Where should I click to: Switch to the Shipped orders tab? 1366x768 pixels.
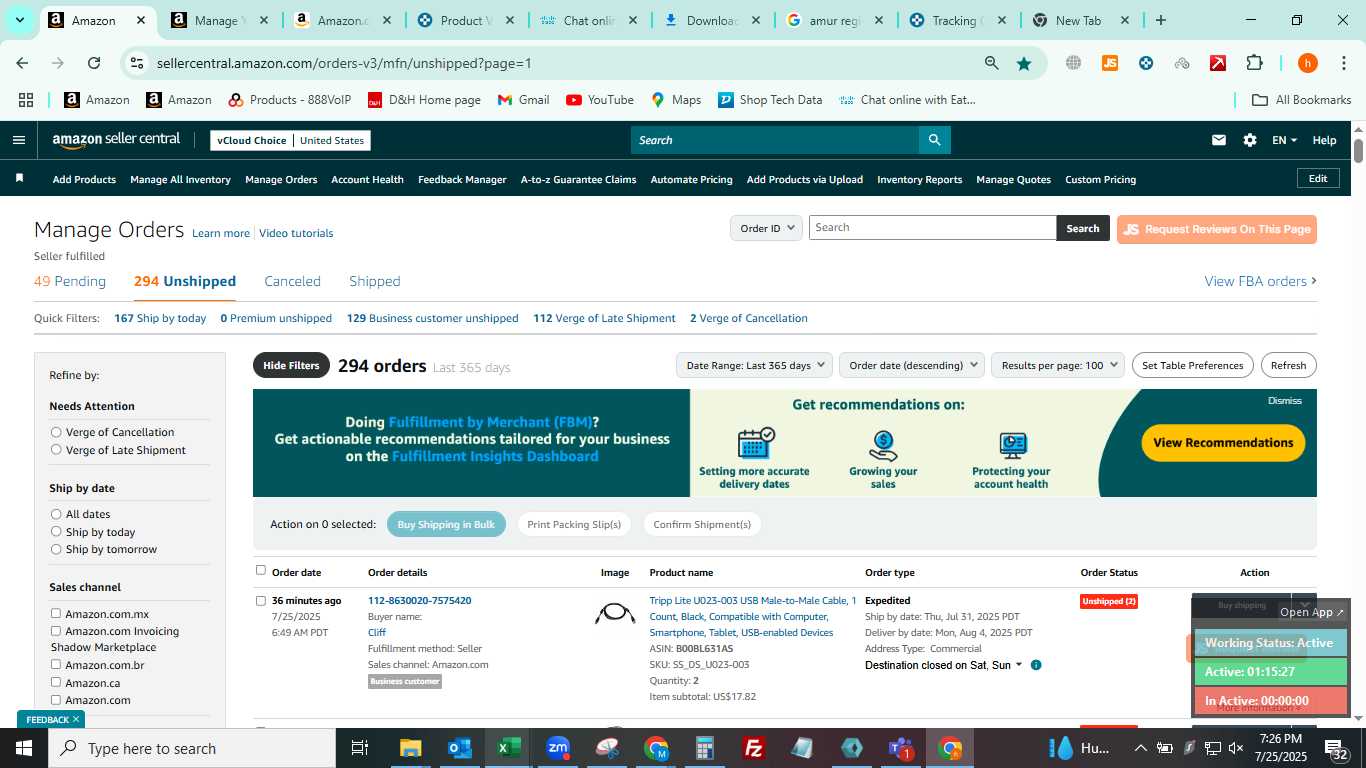click(x=375, y=281)
